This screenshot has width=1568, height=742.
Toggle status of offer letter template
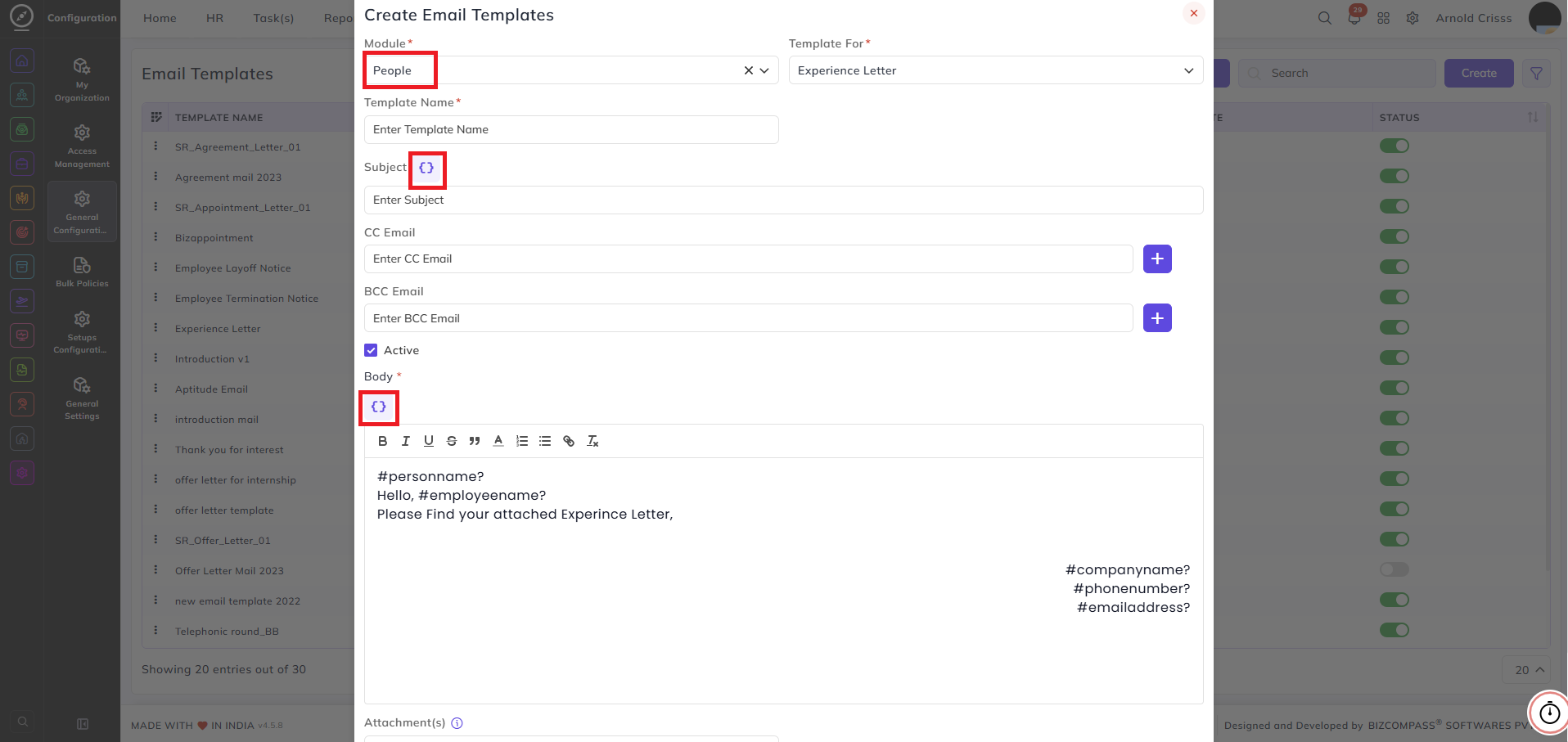click(1394, 509)
